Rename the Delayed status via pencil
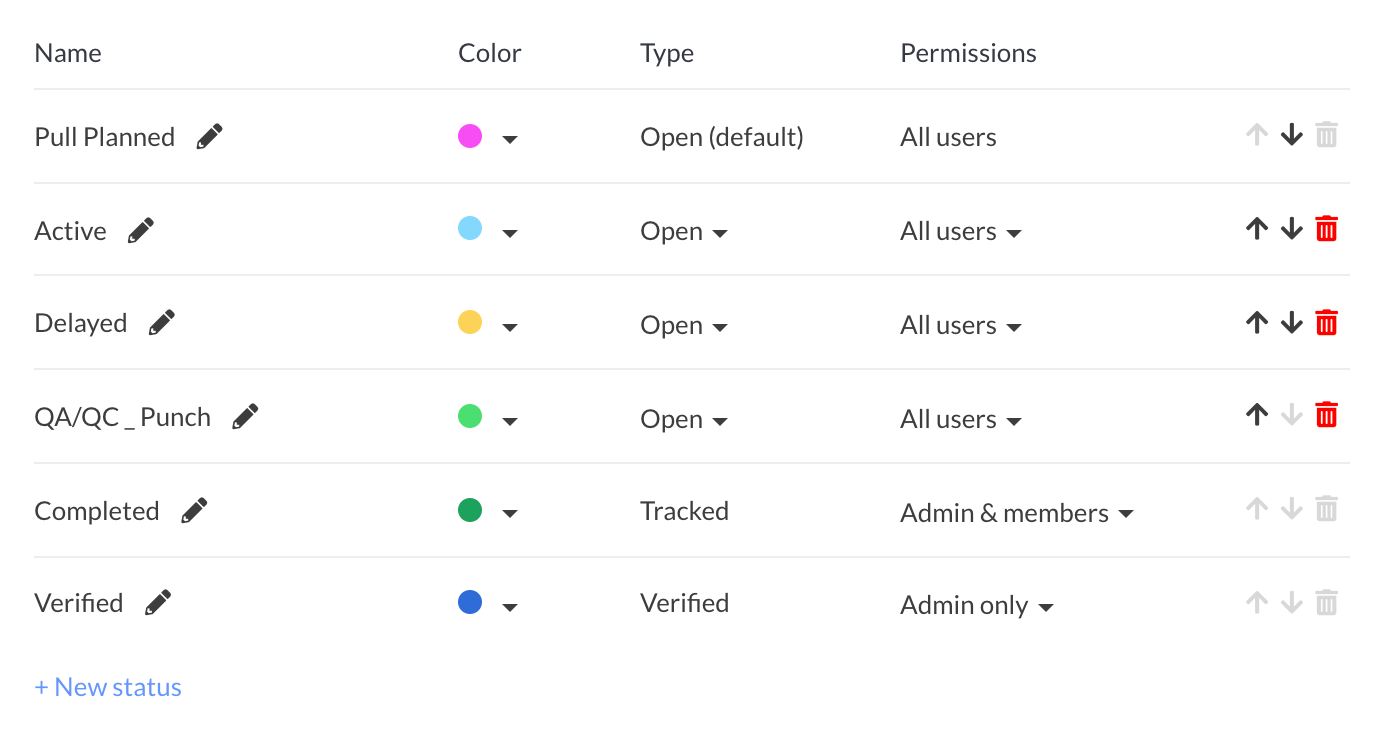1380x730 pixels. pos(161,323)
